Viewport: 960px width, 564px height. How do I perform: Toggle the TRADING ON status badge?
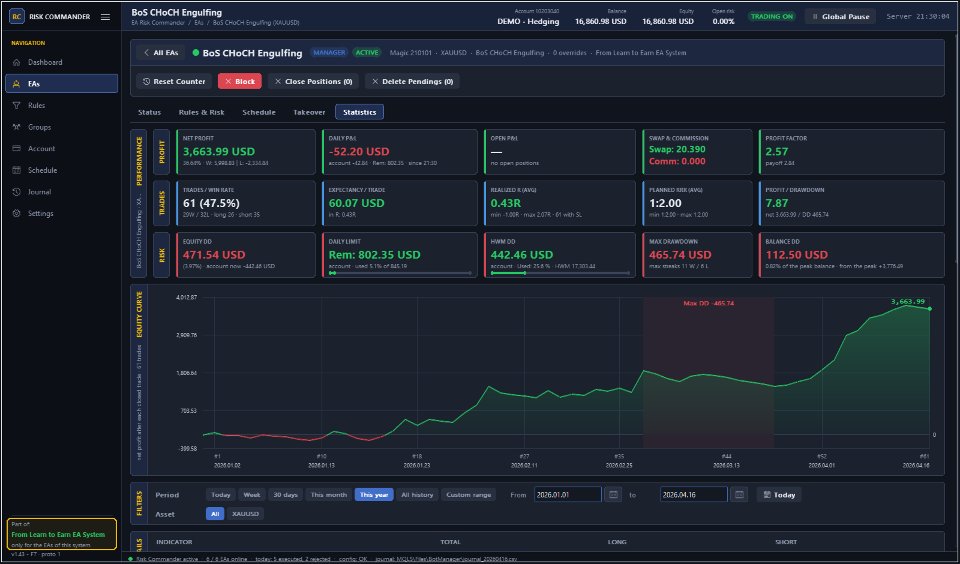click(x=771, y=17)
